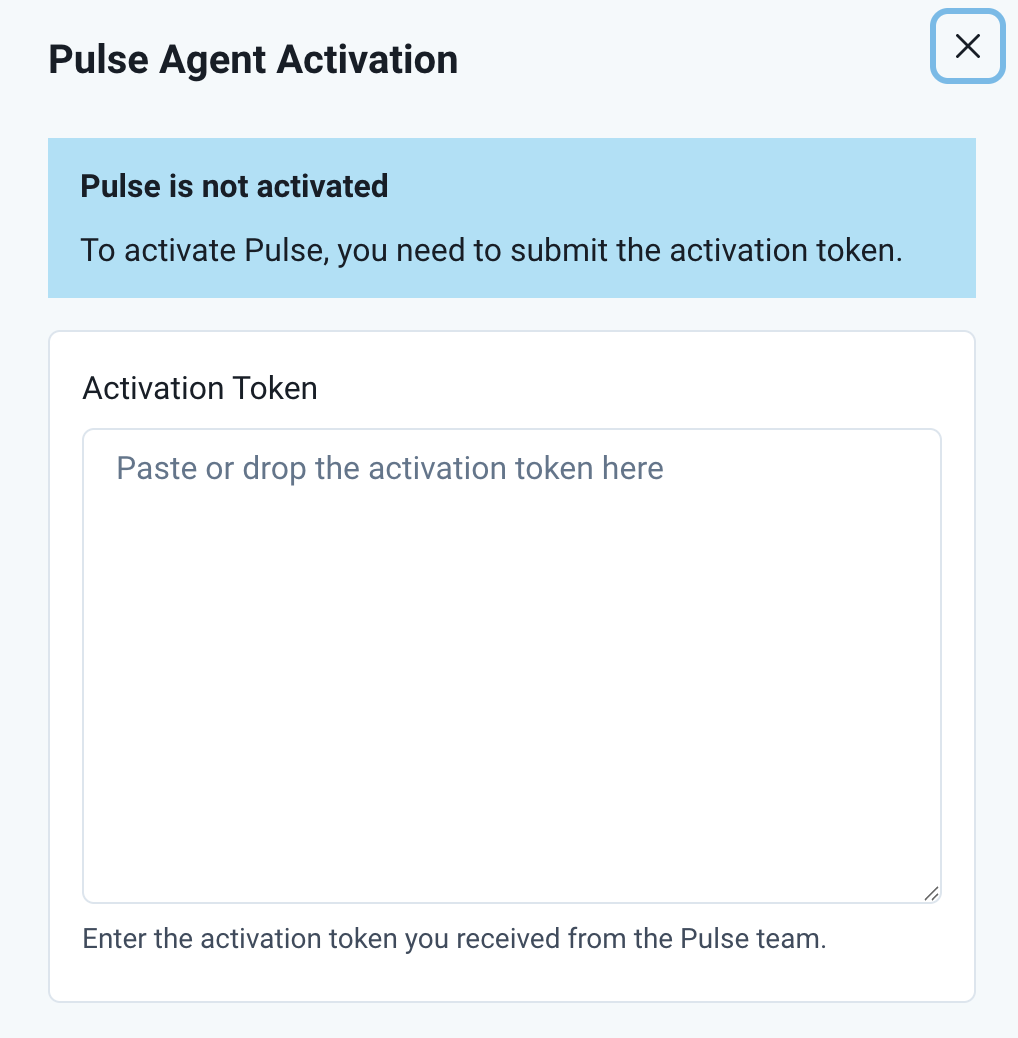Click the word "Token" in the field label
The image size is (1018, 1038).
coord(274,388)
